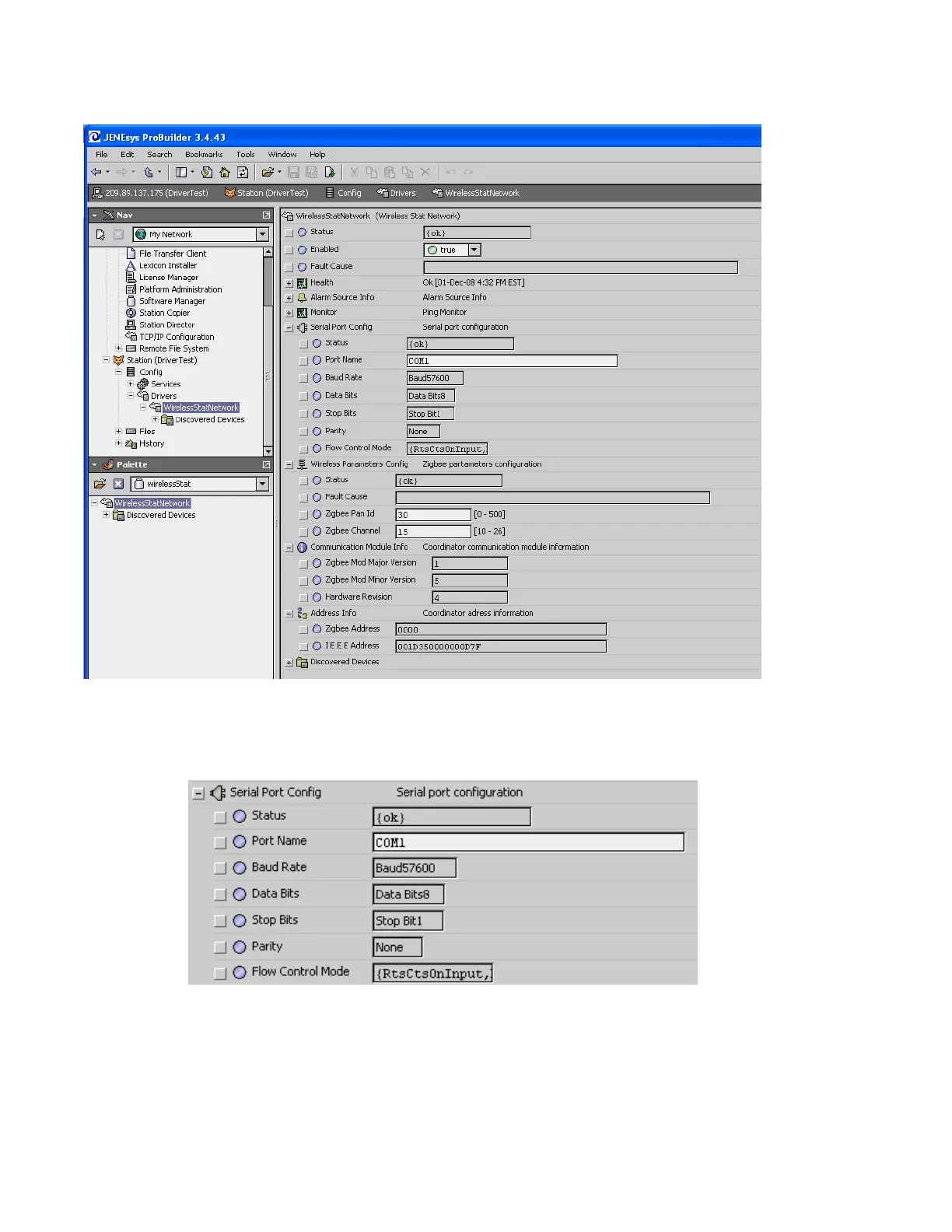Click the open palette folder icon
Screen dimensions: 952x1232
click(100, 484)
